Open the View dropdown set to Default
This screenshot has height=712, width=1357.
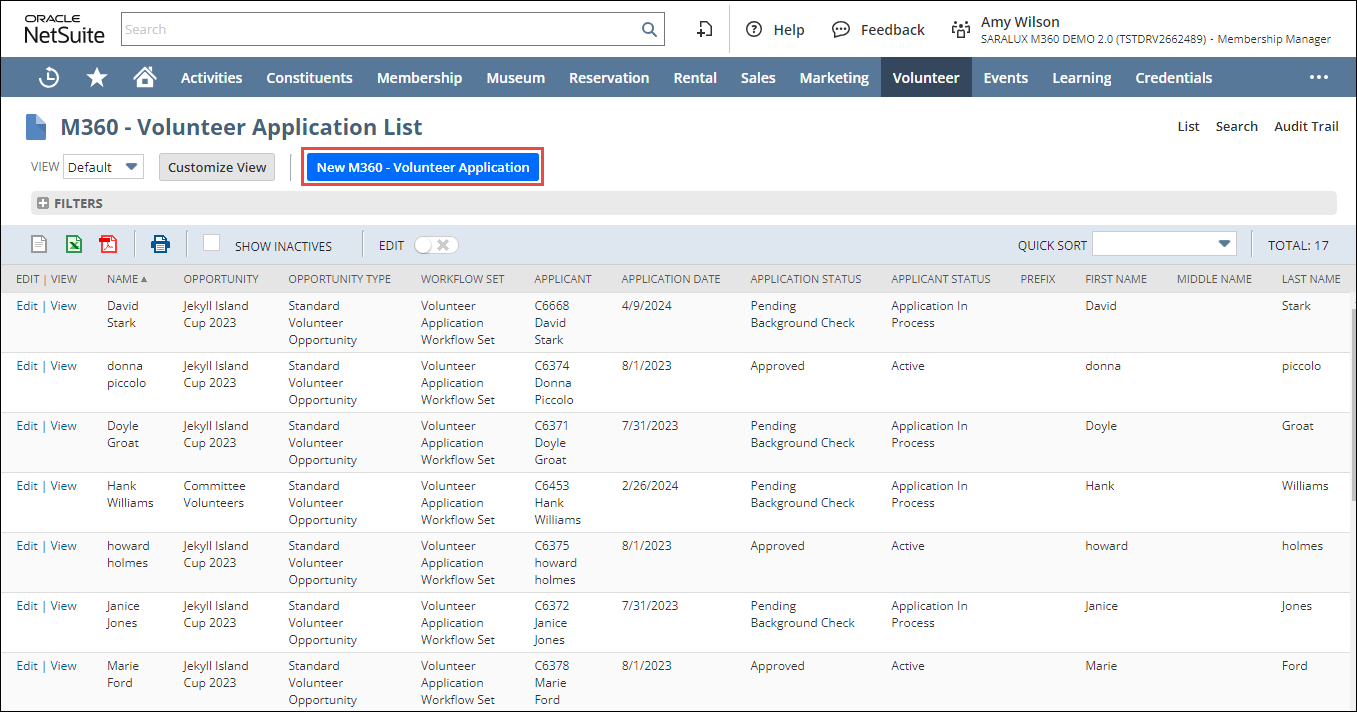(x=104, y=167)
